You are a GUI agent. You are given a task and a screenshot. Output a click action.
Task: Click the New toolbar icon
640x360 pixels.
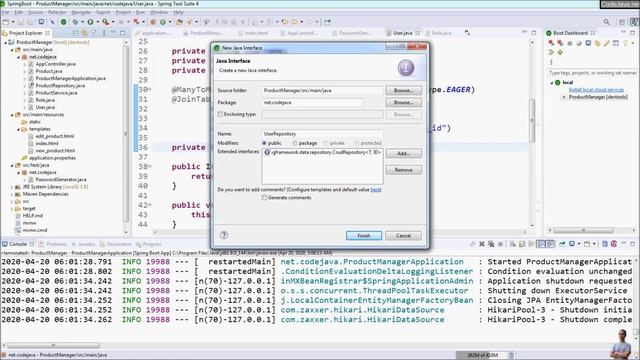click(x=6, y=22)
